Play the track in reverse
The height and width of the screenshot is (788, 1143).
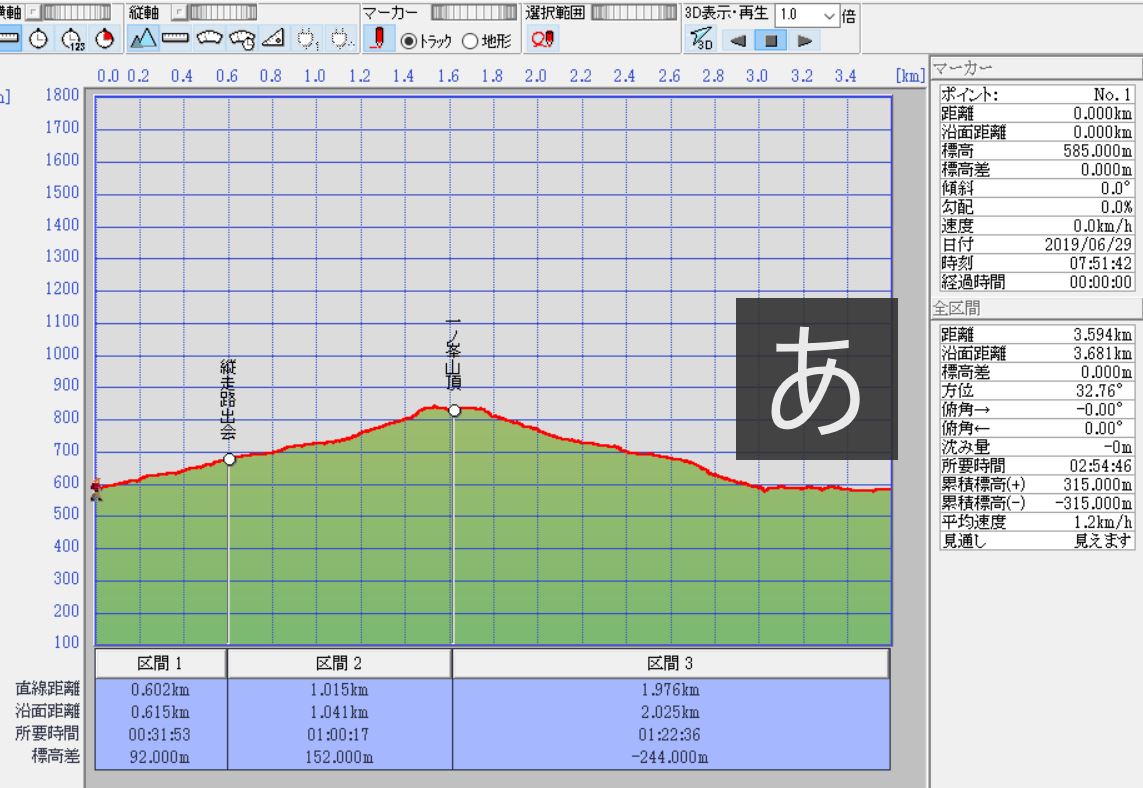tap(738, 41)
